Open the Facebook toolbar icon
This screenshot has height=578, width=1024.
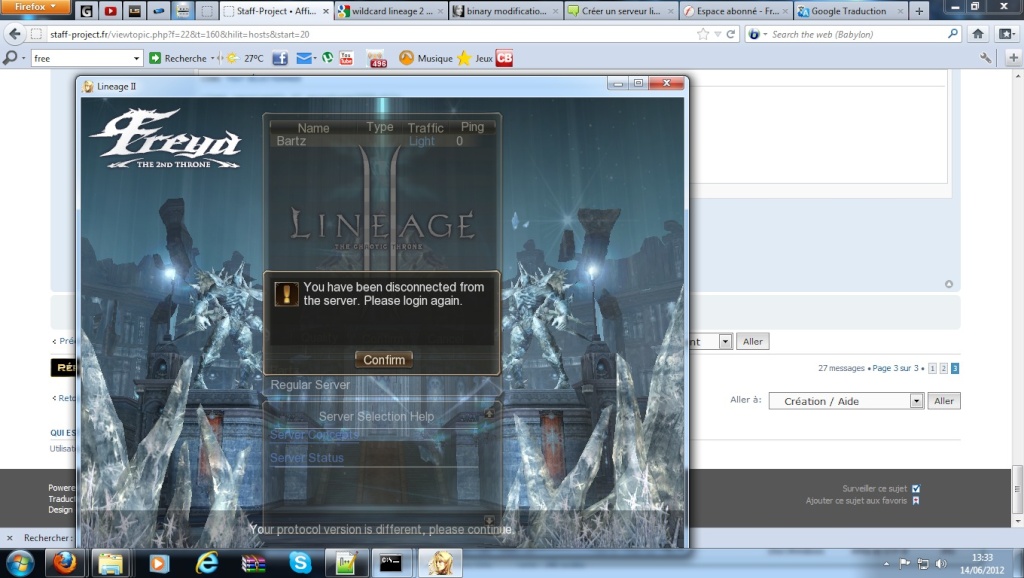pos(280,58)
